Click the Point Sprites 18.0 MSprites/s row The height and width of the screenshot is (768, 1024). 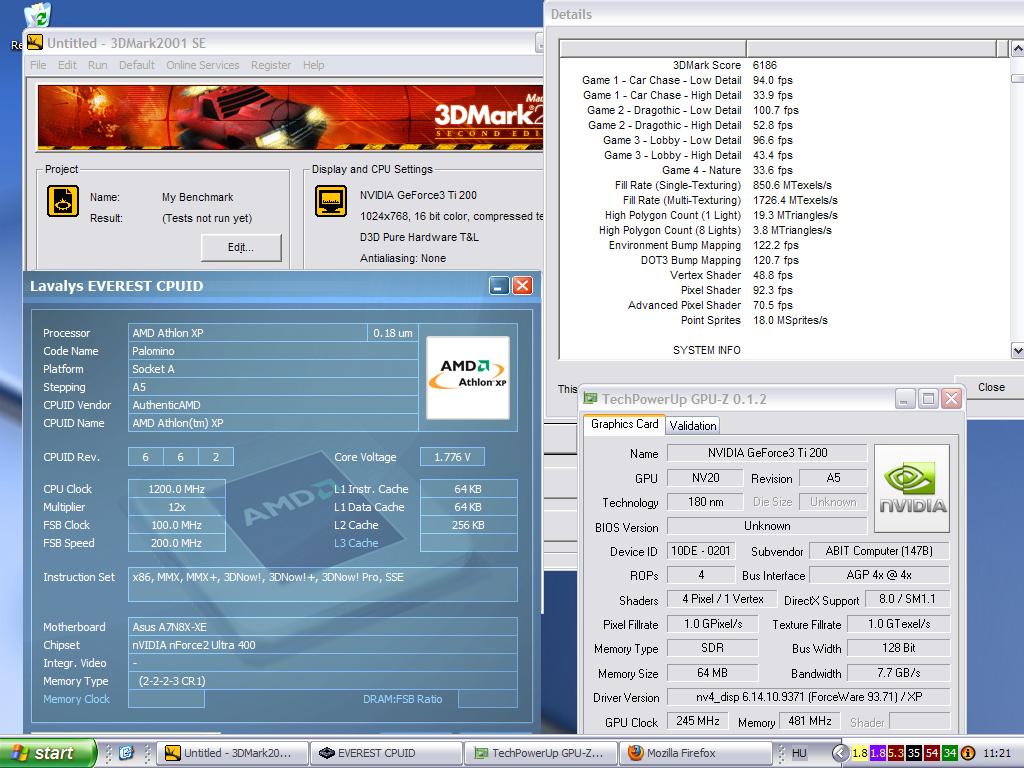point(754,321)
